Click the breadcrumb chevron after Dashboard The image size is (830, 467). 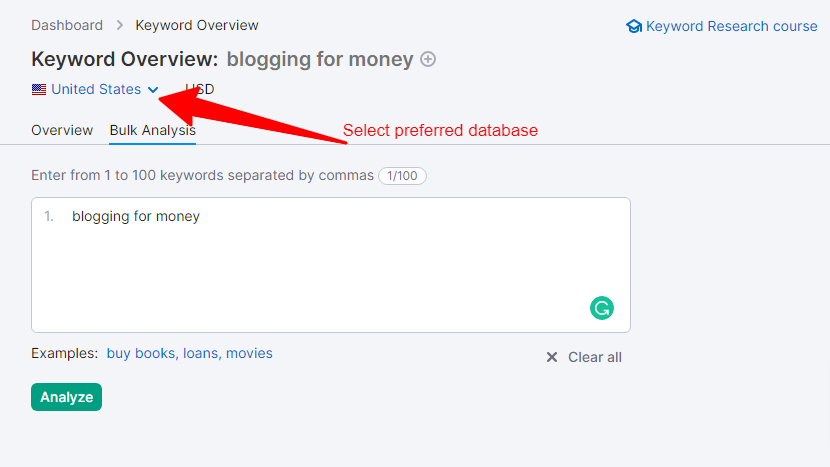pos(120,25)
